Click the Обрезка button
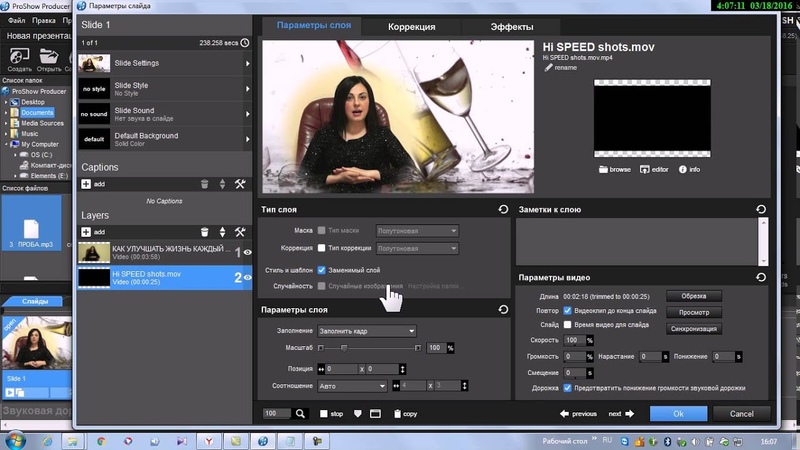The width and height of the screenshot is (800, 450). pos(694,296)
